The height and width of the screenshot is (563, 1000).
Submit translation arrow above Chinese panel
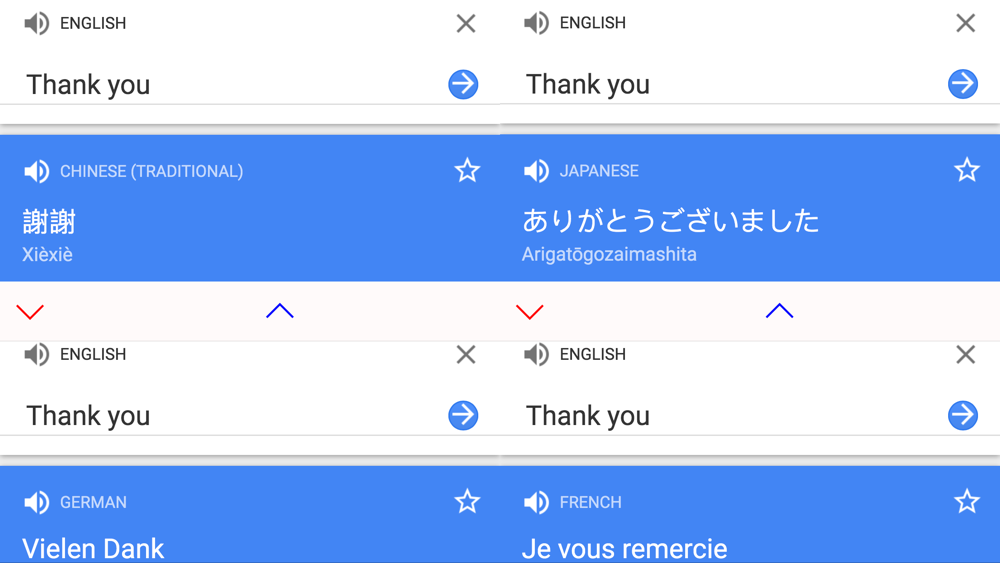click(463, 84)
